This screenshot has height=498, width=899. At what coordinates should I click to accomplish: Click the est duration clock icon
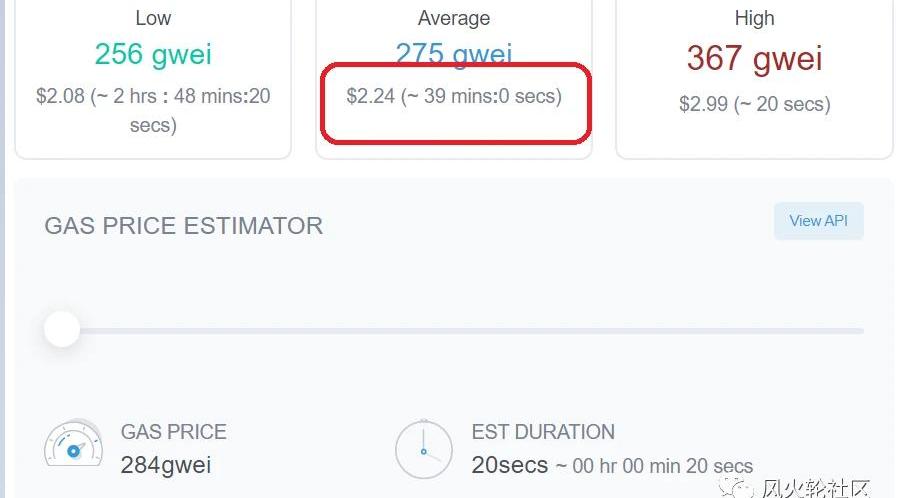[424, 449]
